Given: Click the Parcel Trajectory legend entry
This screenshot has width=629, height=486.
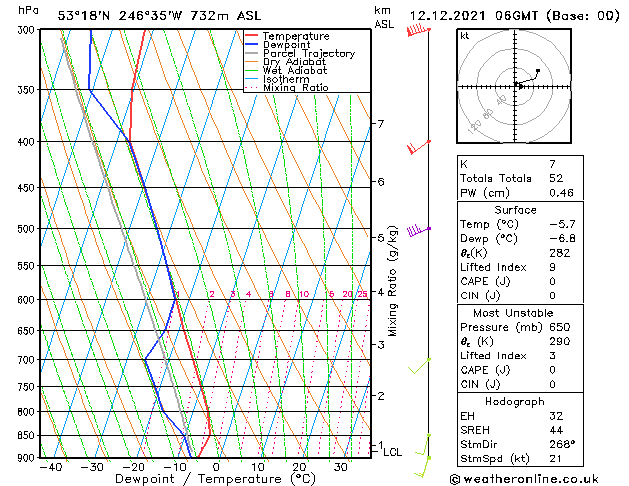Looking at the screenshot, I should coord(300,53).
